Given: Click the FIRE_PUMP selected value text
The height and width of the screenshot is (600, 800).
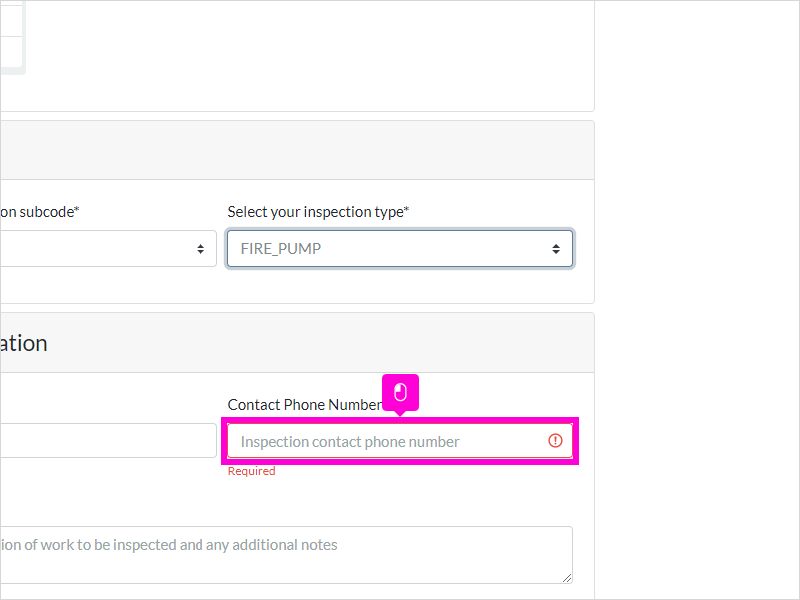Looking at the screenshot, I should pos(281,248).
